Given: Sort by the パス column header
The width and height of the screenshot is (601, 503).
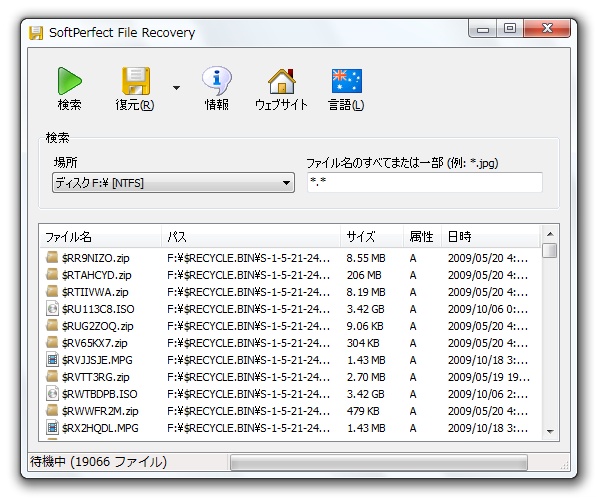Looking at the screenshot, I should click(251, 237).
